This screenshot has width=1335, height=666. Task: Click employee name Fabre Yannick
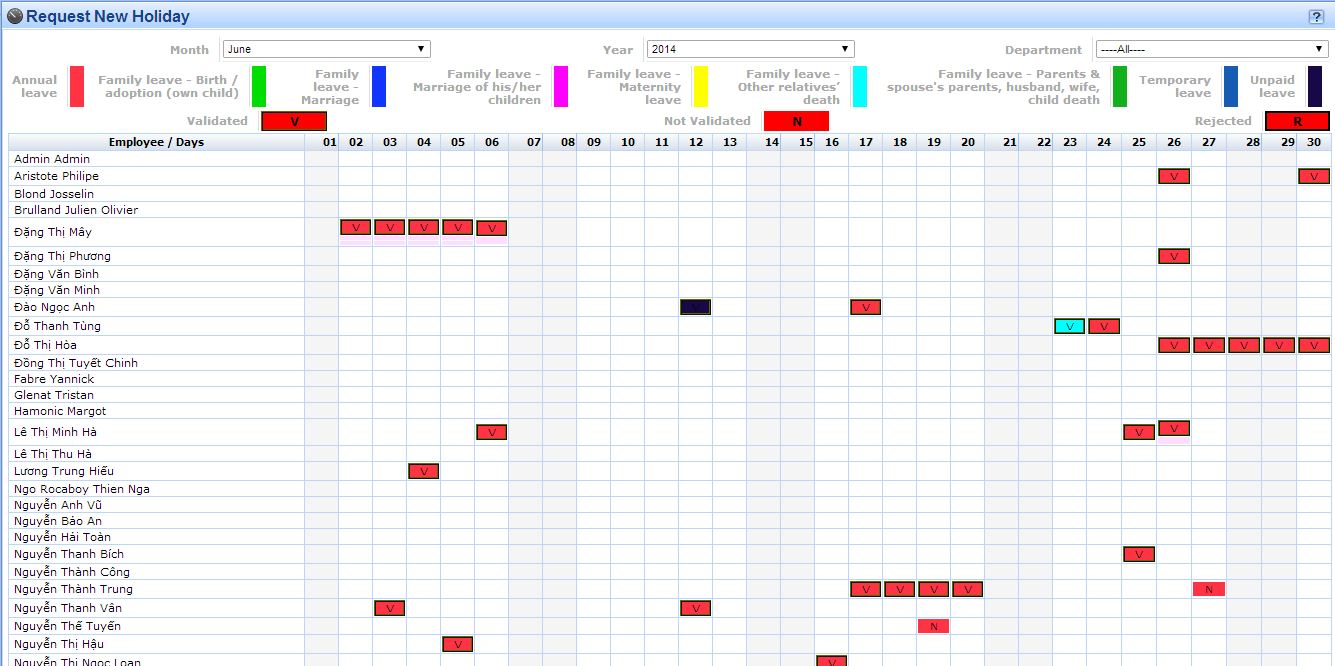coord(54,379)
